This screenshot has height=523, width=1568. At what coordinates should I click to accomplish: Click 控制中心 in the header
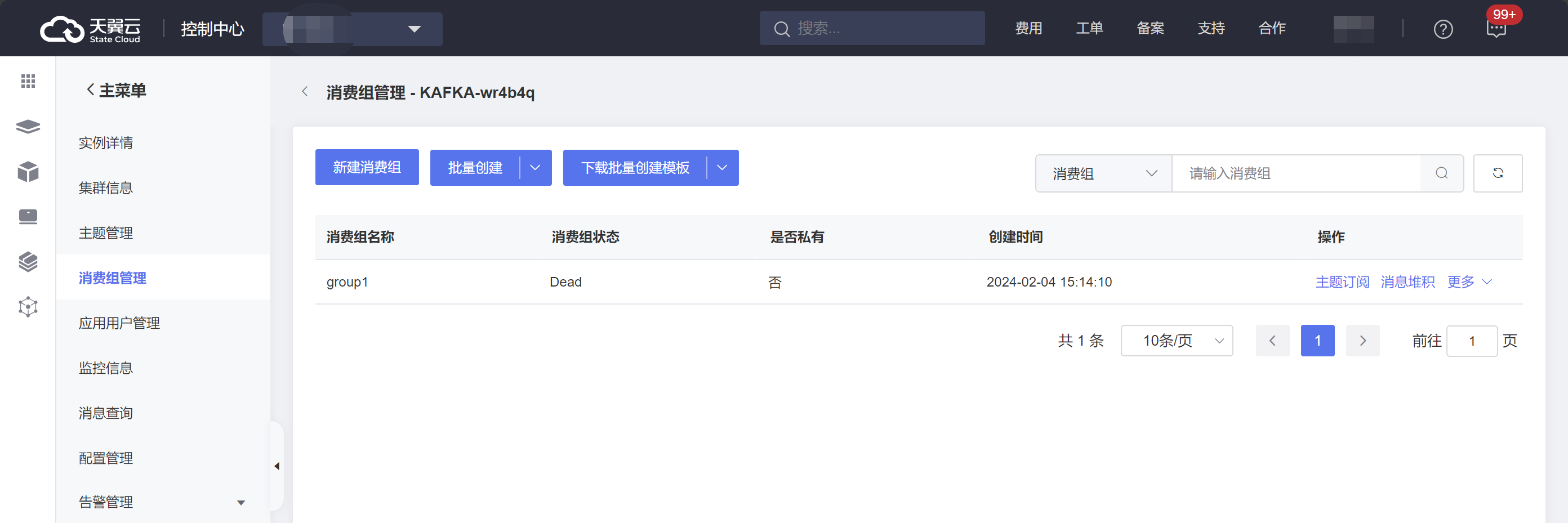pos(212,29)
